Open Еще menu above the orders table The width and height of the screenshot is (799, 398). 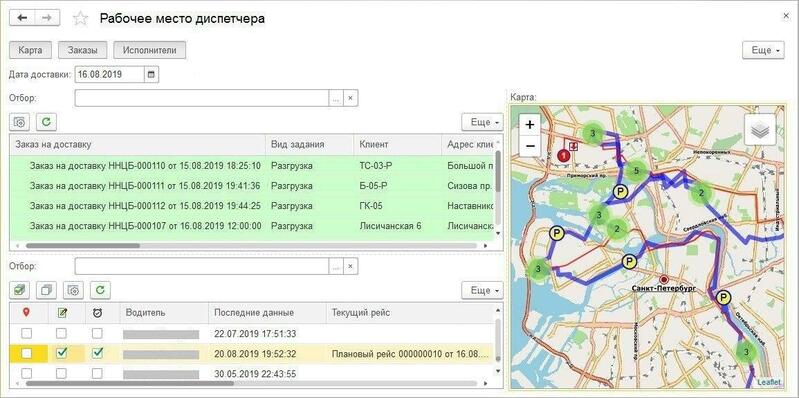(x=482, y=122)
